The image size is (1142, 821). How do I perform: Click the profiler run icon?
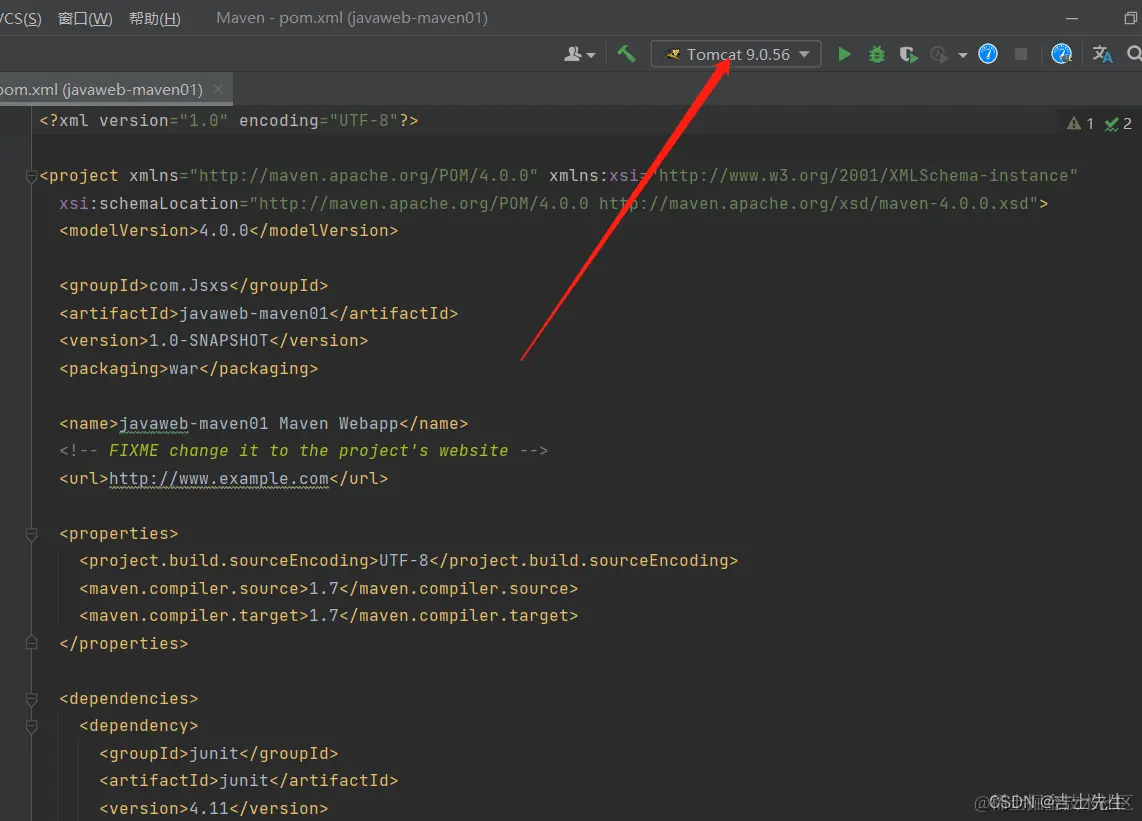pyautogui.click(x=940, y=55)
